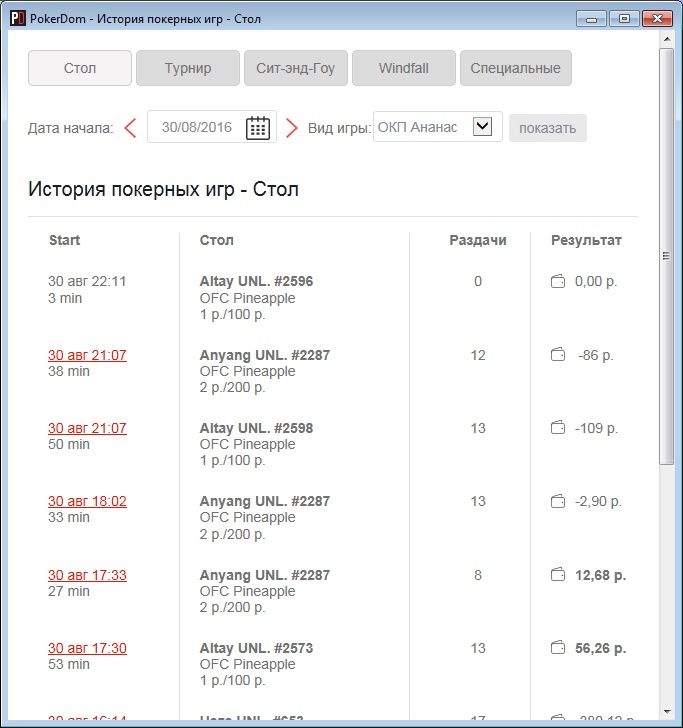Click the показать button
The image size is (683, 728).
pyautogui.click(x=548, y=128)
